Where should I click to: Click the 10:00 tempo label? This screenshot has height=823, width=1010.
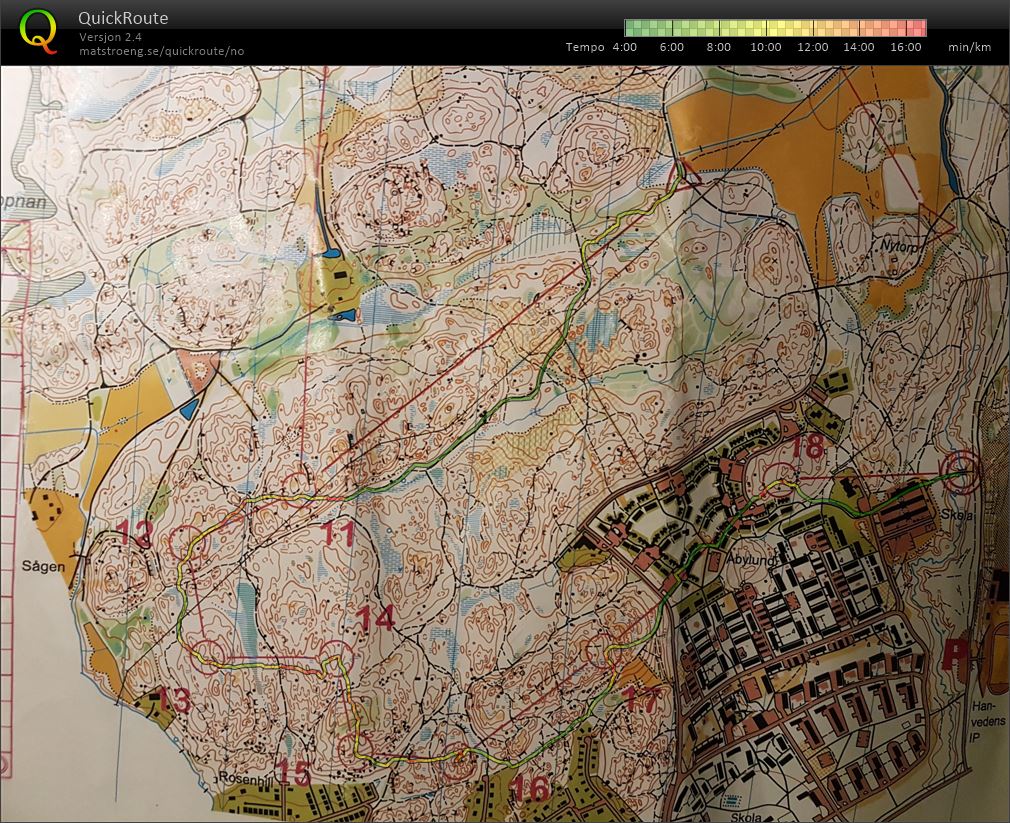(765, 47)
